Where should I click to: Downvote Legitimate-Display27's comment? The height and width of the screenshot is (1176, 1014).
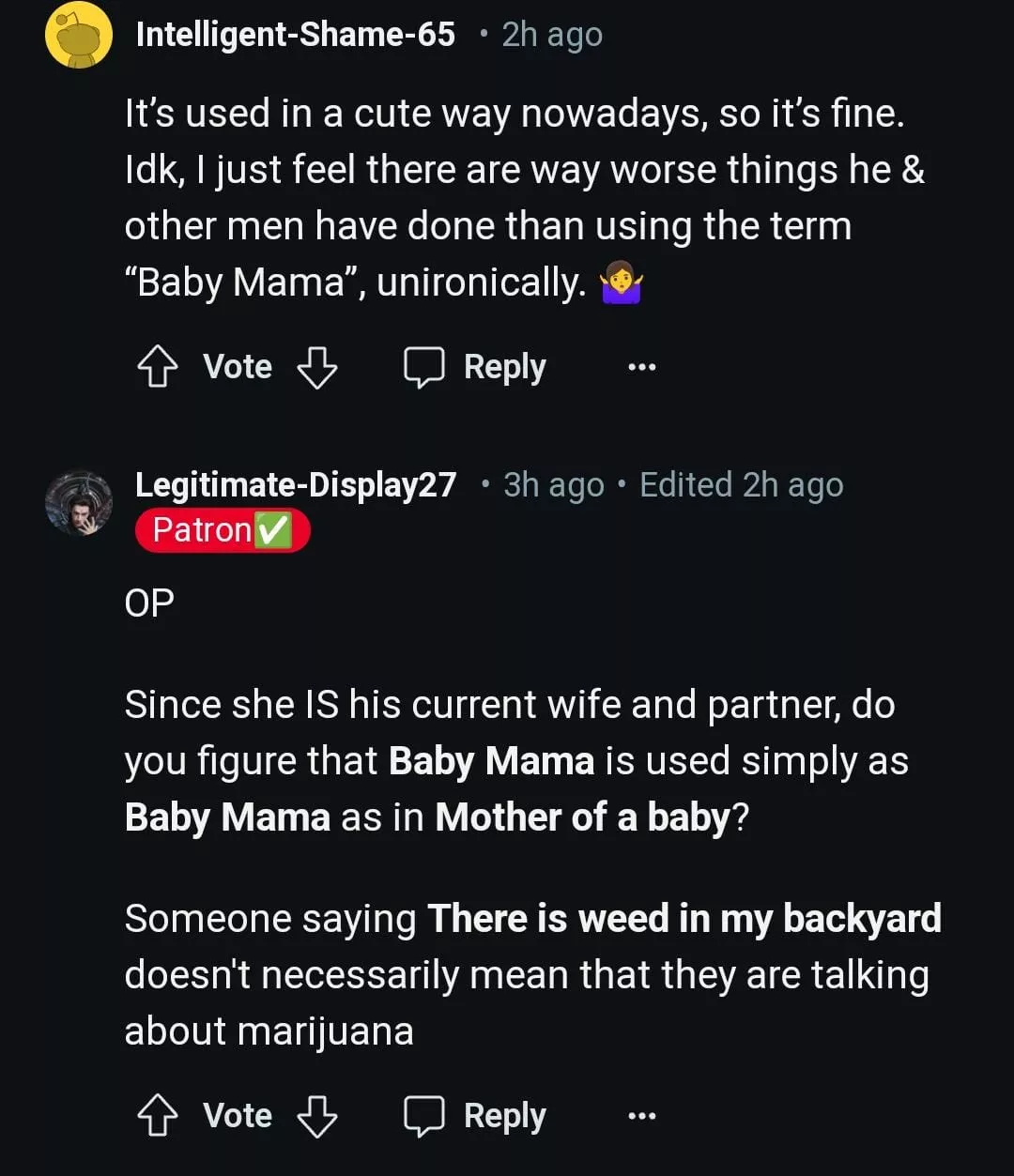pyautogui.click(x=316, y=1116)
